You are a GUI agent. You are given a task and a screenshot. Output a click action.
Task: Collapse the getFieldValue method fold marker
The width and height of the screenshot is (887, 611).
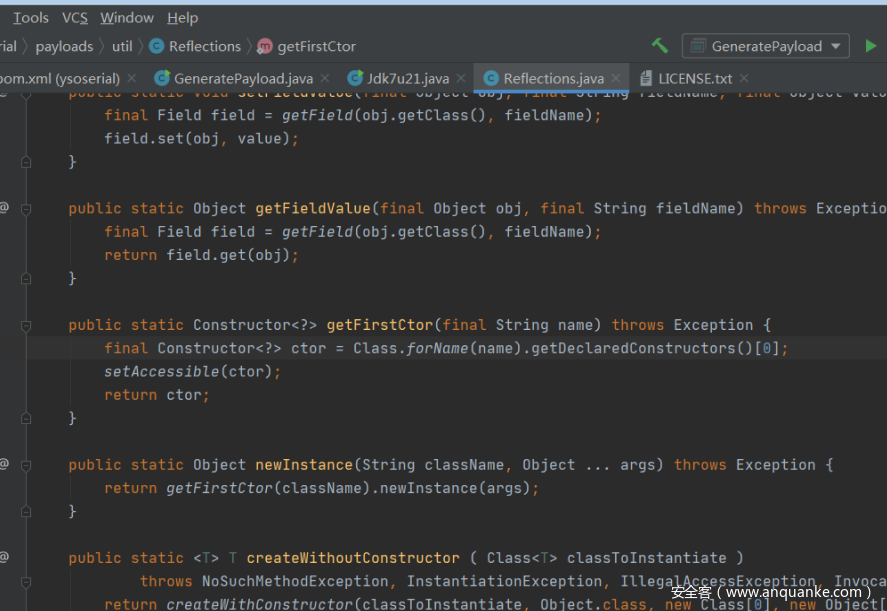(26, 209)
